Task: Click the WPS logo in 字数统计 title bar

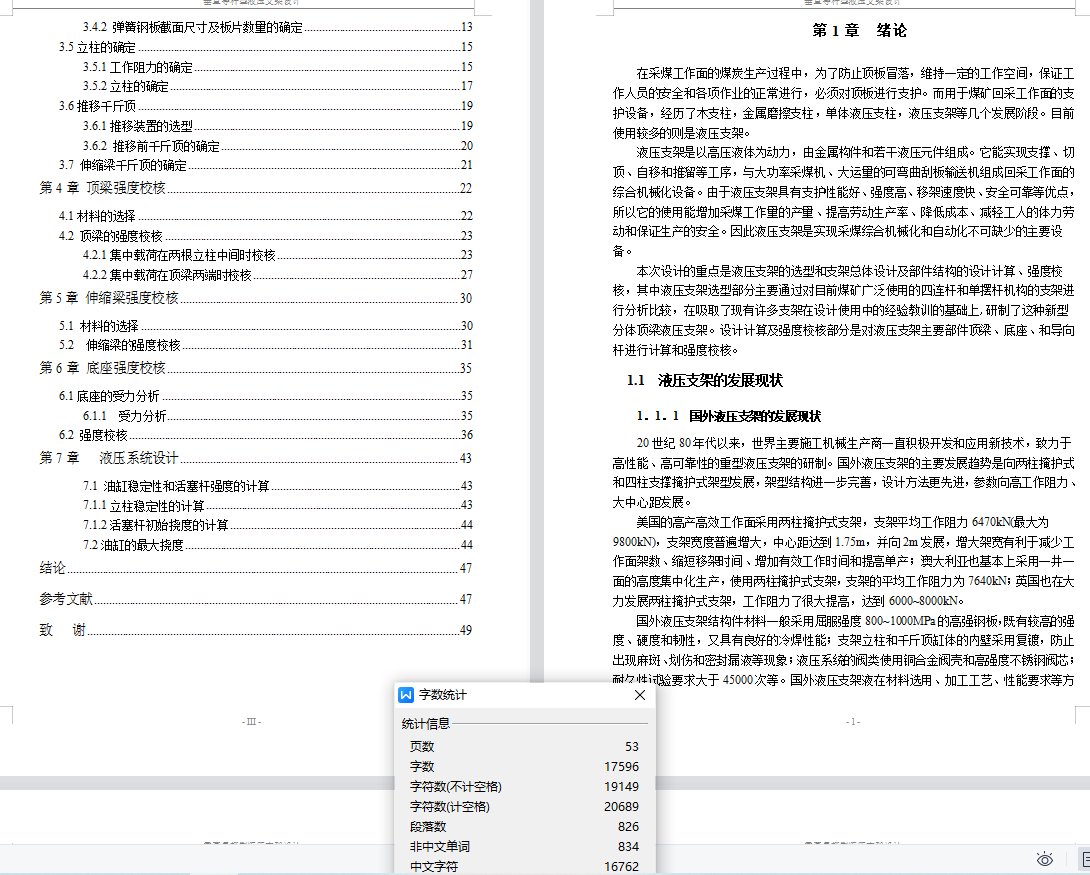Action: (x=406, y=695)
